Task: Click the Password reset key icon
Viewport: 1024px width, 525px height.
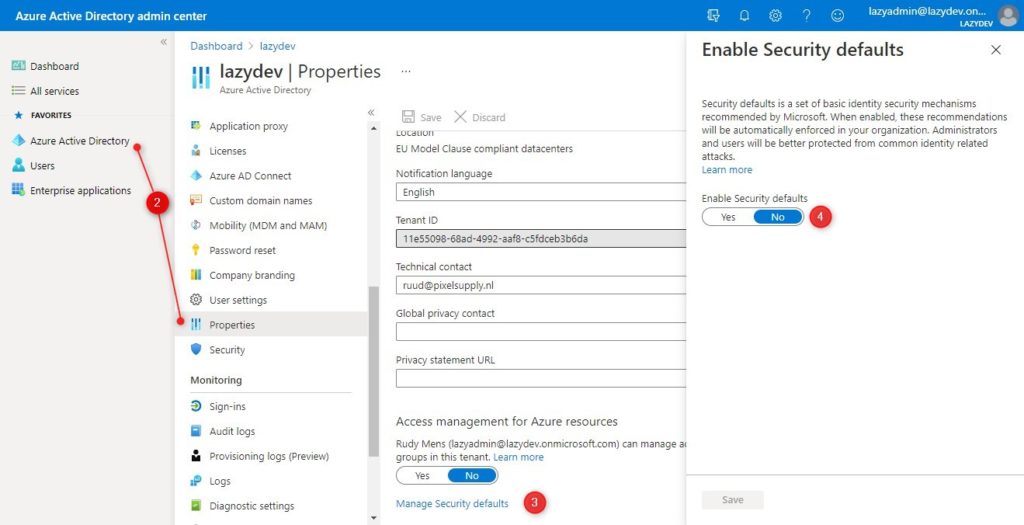Action: point(196,250)
